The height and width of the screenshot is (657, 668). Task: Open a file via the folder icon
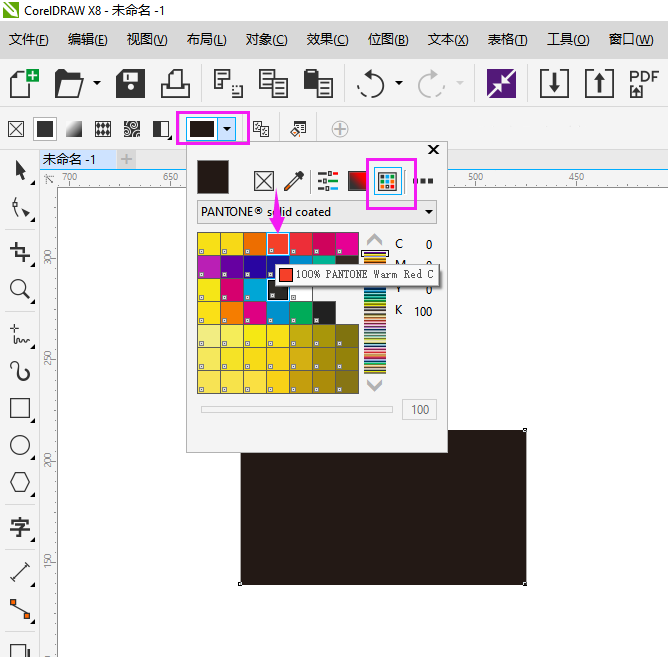coord(69,83)
